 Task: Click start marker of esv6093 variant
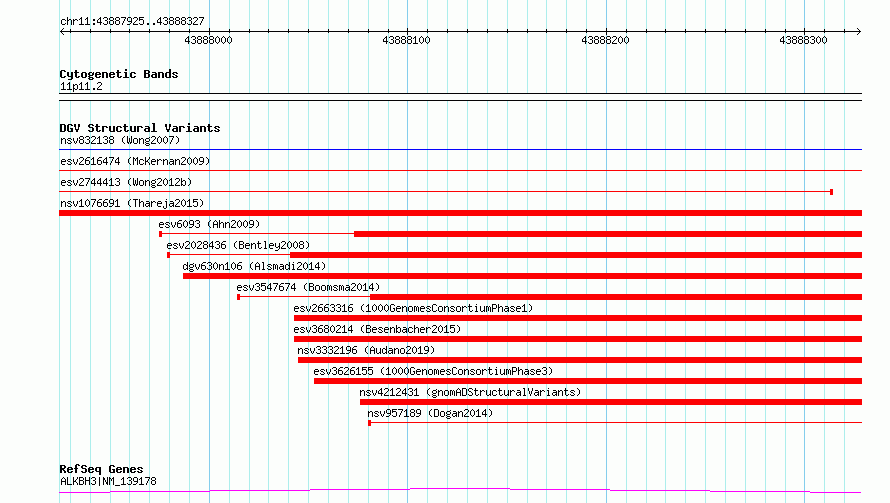coord(161,234)
